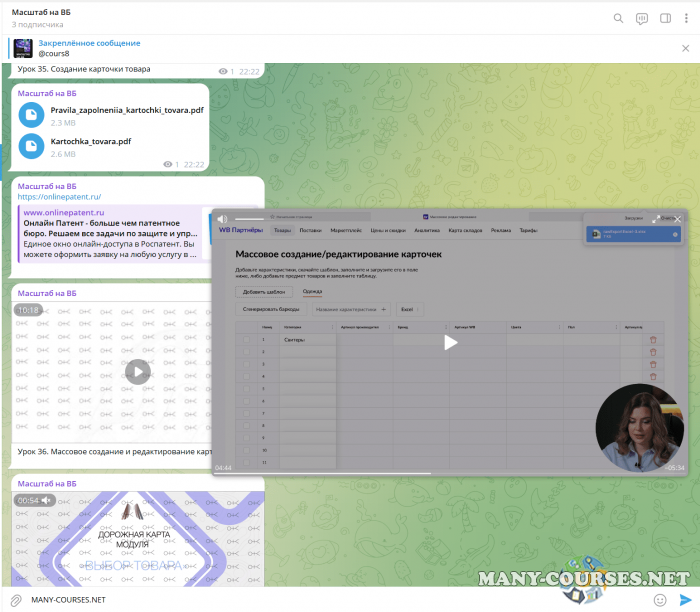The width and height of the screenshot is (700, 612).
Task: Dismiss the pinned message bar
Action: (x=684, y=47)
